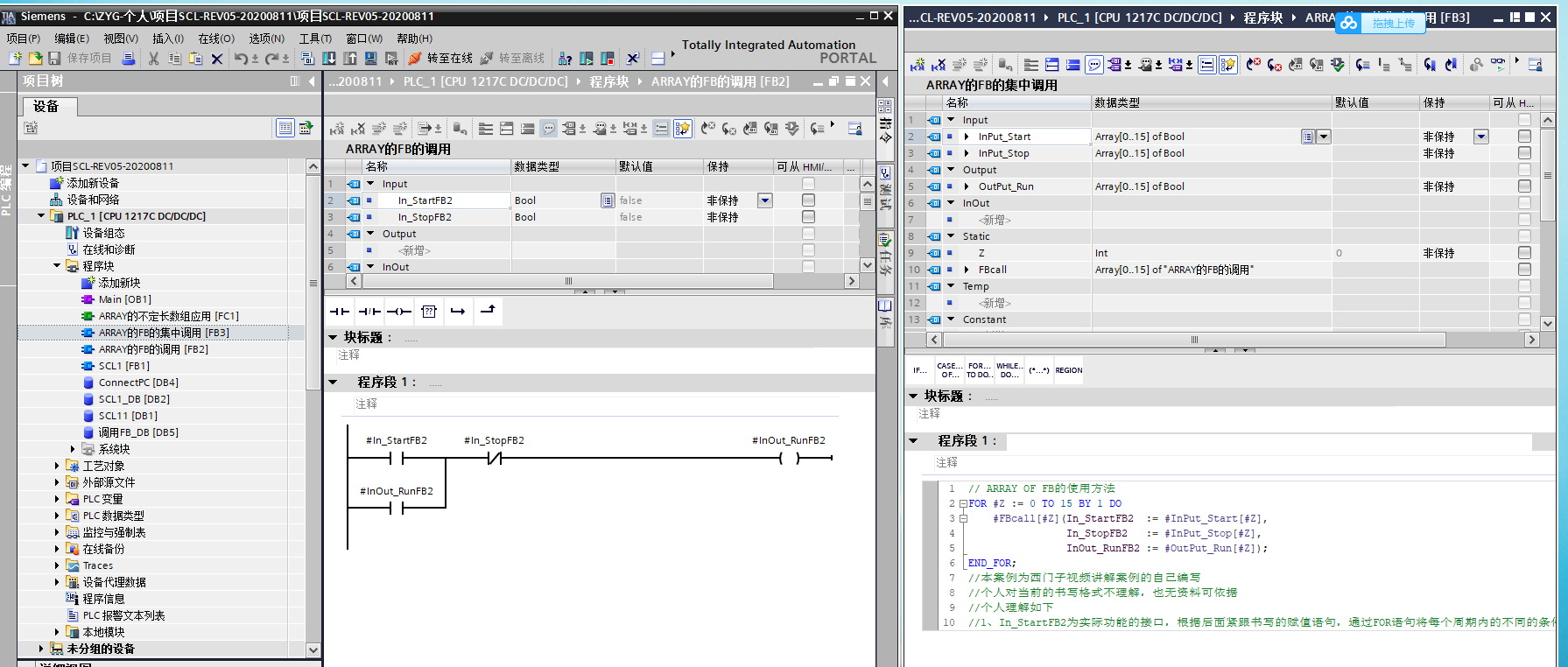Insert a normally open contact

click(x=340, y=312)
